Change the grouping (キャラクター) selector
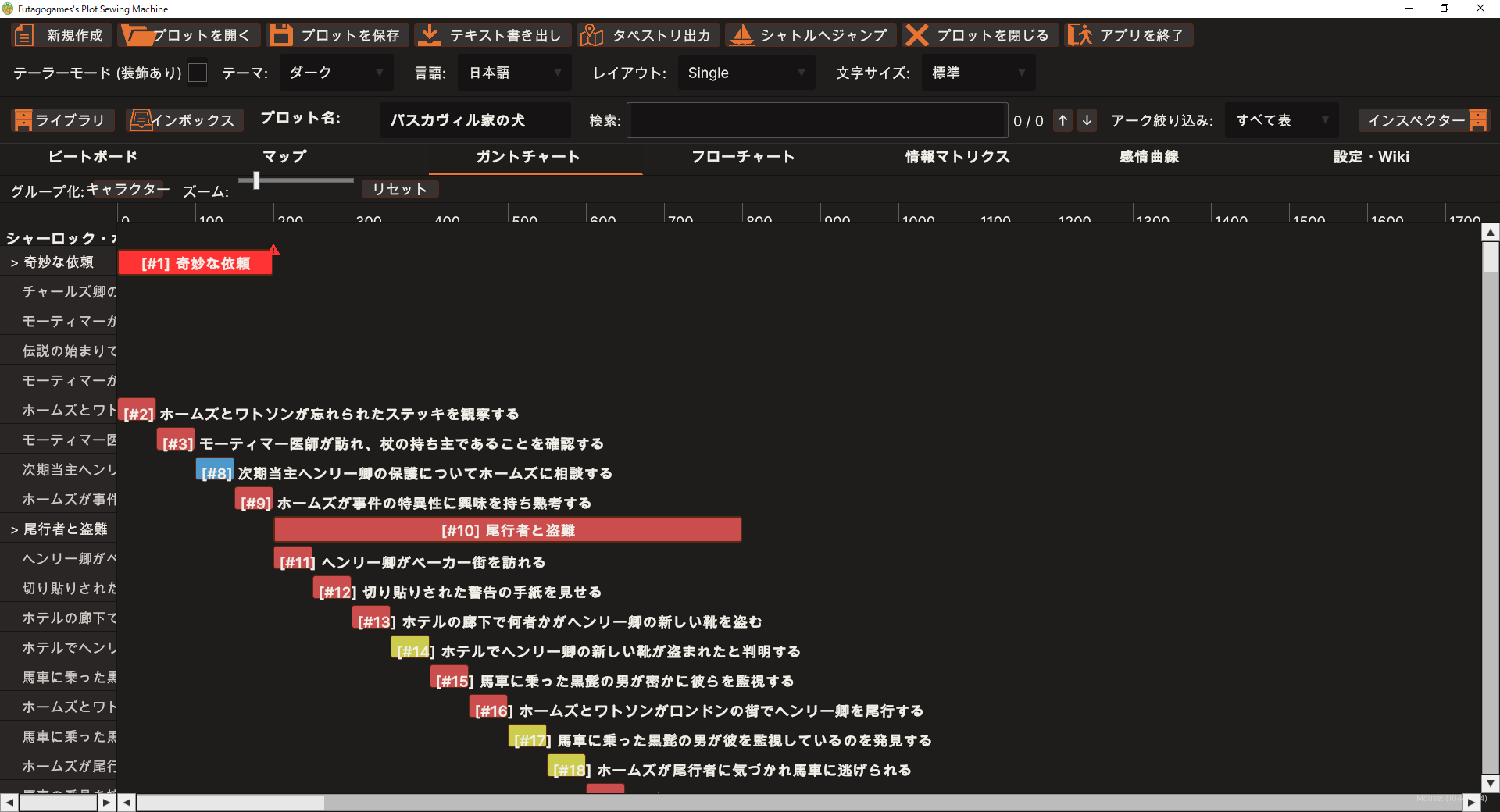The image size is (1500, 812). pyautogui.click(x=127, y=189)
